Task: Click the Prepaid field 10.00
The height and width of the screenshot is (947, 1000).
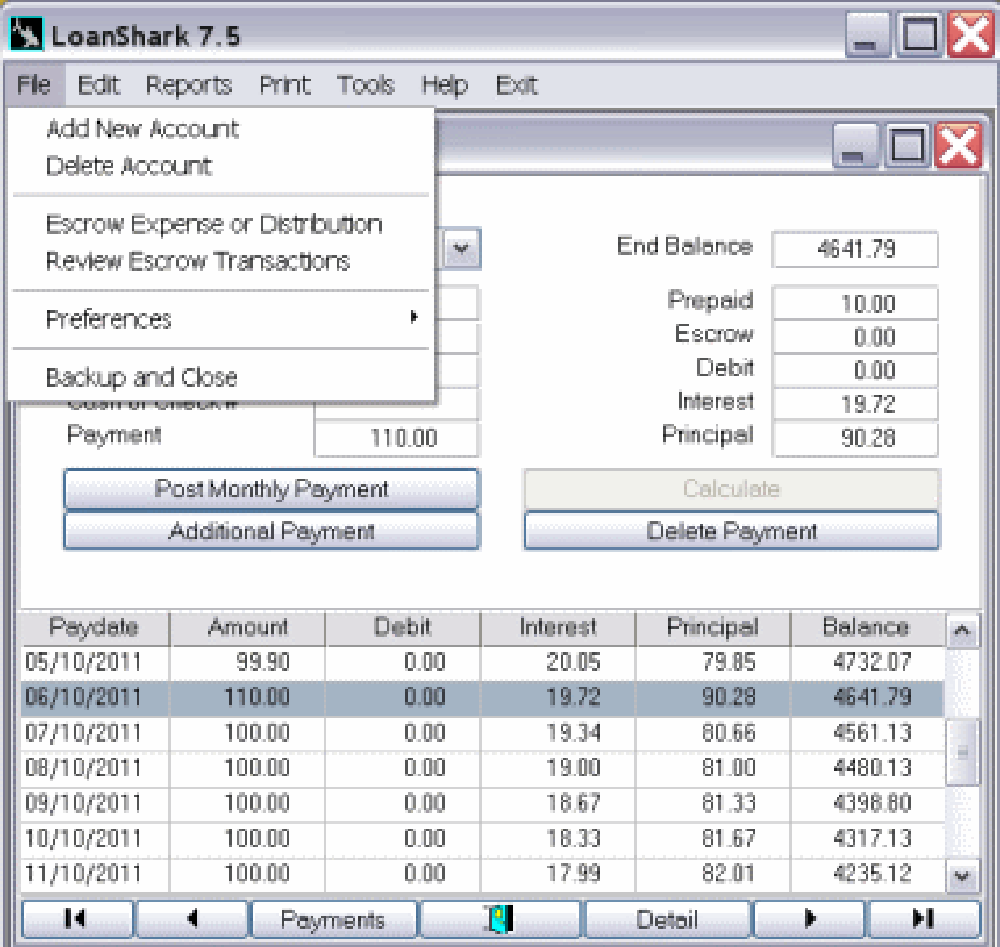Action: pos(855,303)
